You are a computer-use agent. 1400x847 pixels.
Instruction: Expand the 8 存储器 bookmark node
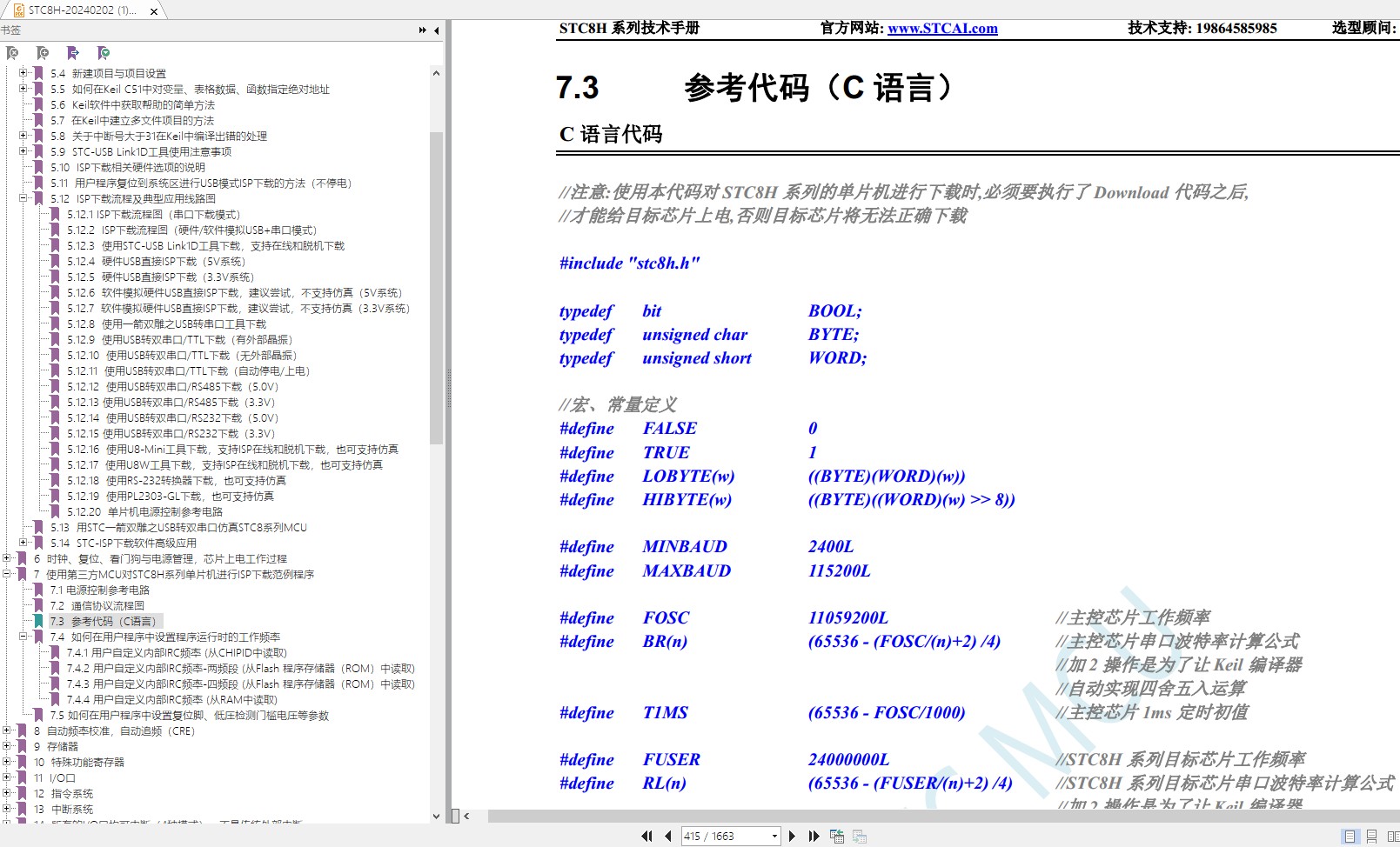click(x=7, y=746)
